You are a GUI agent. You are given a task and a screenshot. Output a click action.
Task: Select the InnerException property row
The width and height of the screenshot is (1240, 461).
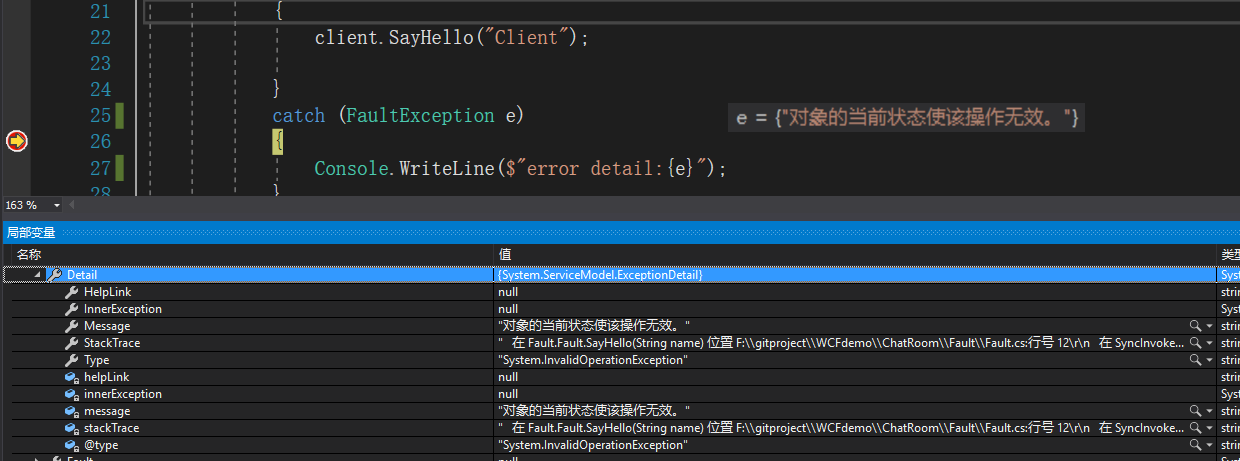122,309
